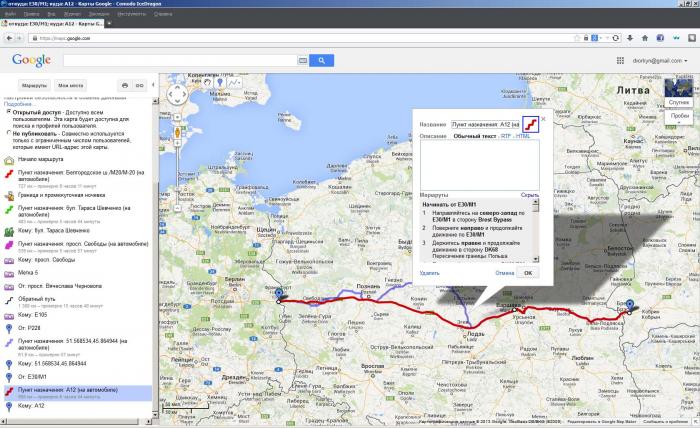
Task: Click the blue search button
Action: click(320, 60)
